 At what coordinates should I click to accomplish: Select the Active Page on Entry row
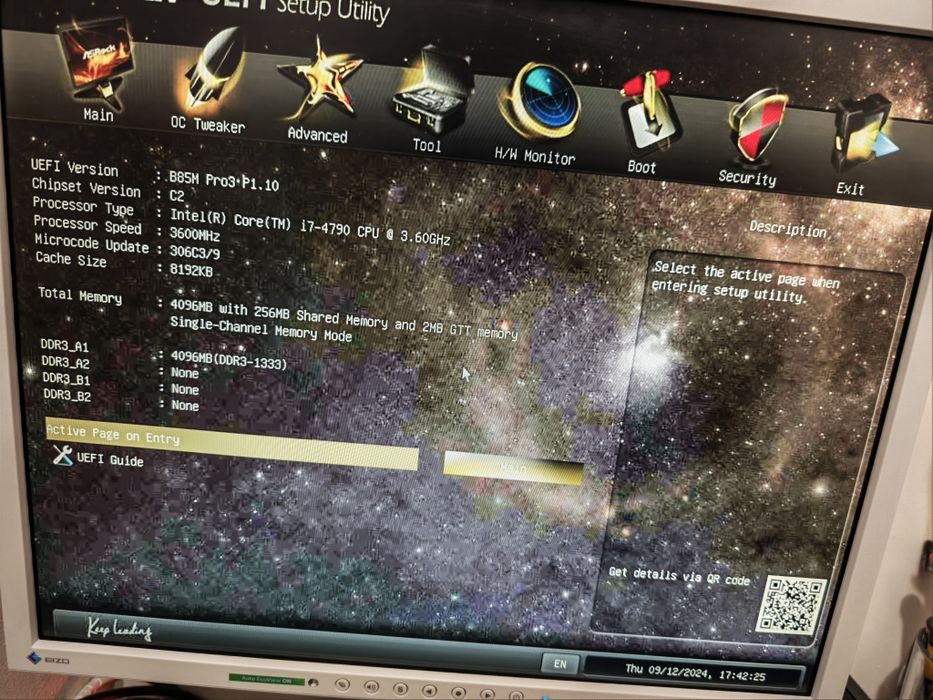[x=232, y=445]
